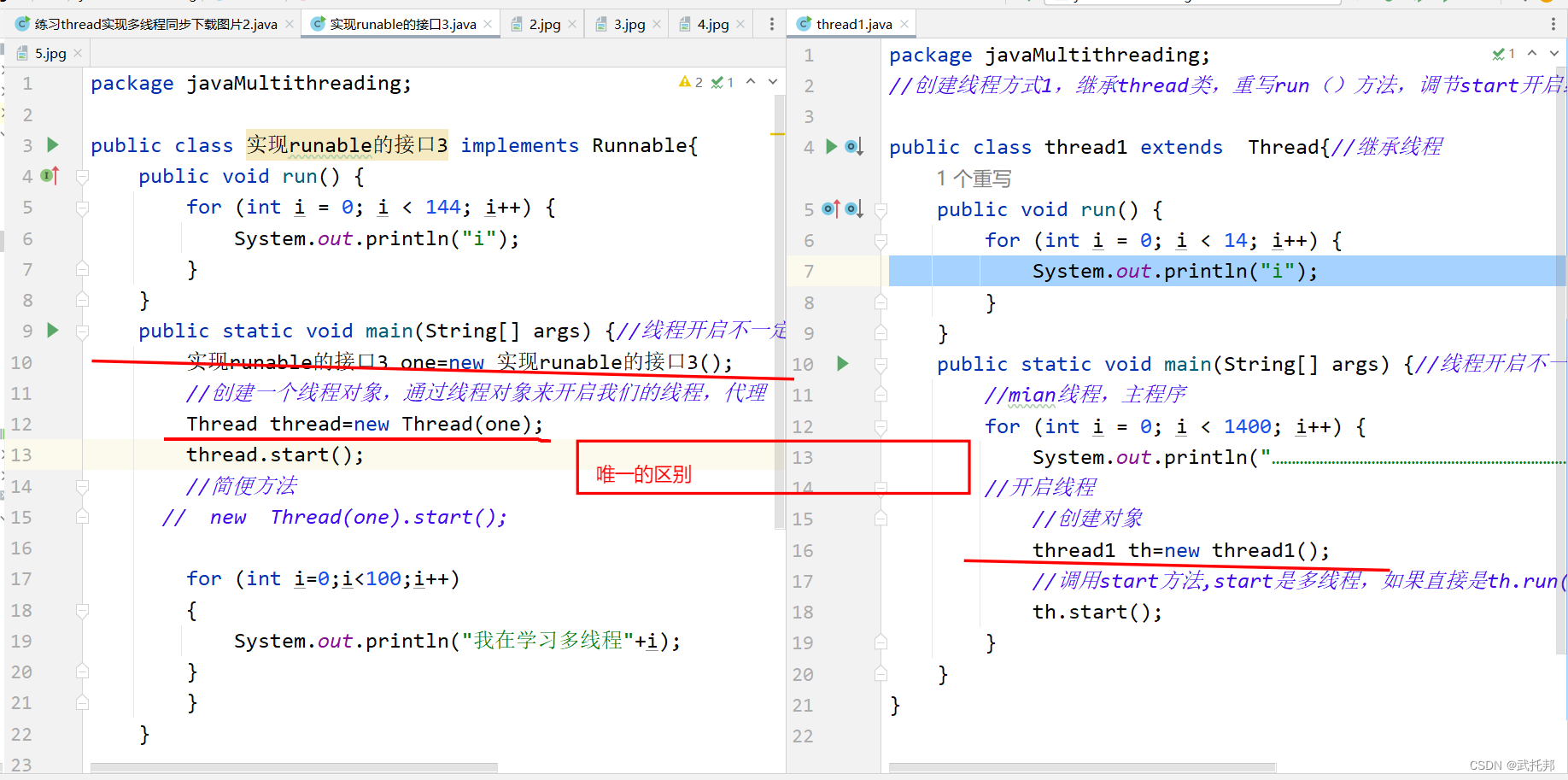Open warnings indicator showing 2 in left editor
The width and height of the screenshot is (1568, 780).
point(691,82)
